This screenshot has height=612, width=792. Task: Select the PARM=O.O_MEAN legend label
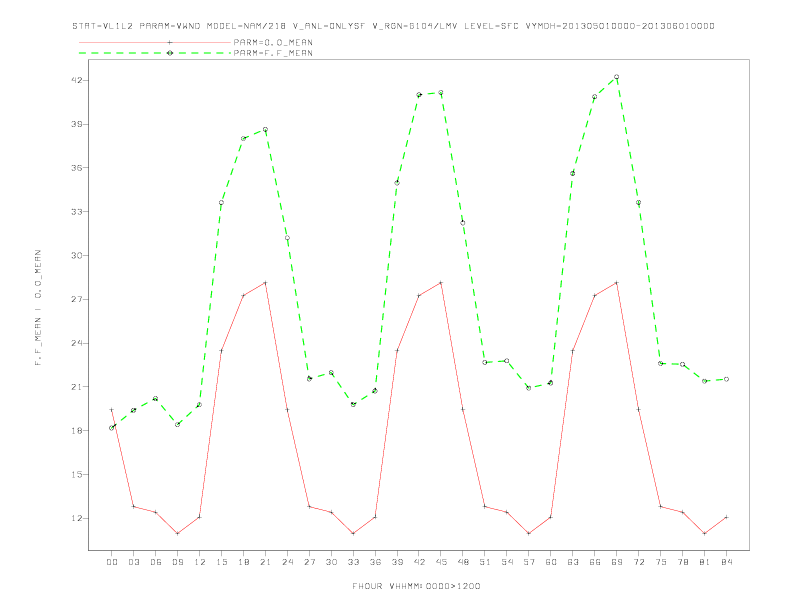[273, 42]
